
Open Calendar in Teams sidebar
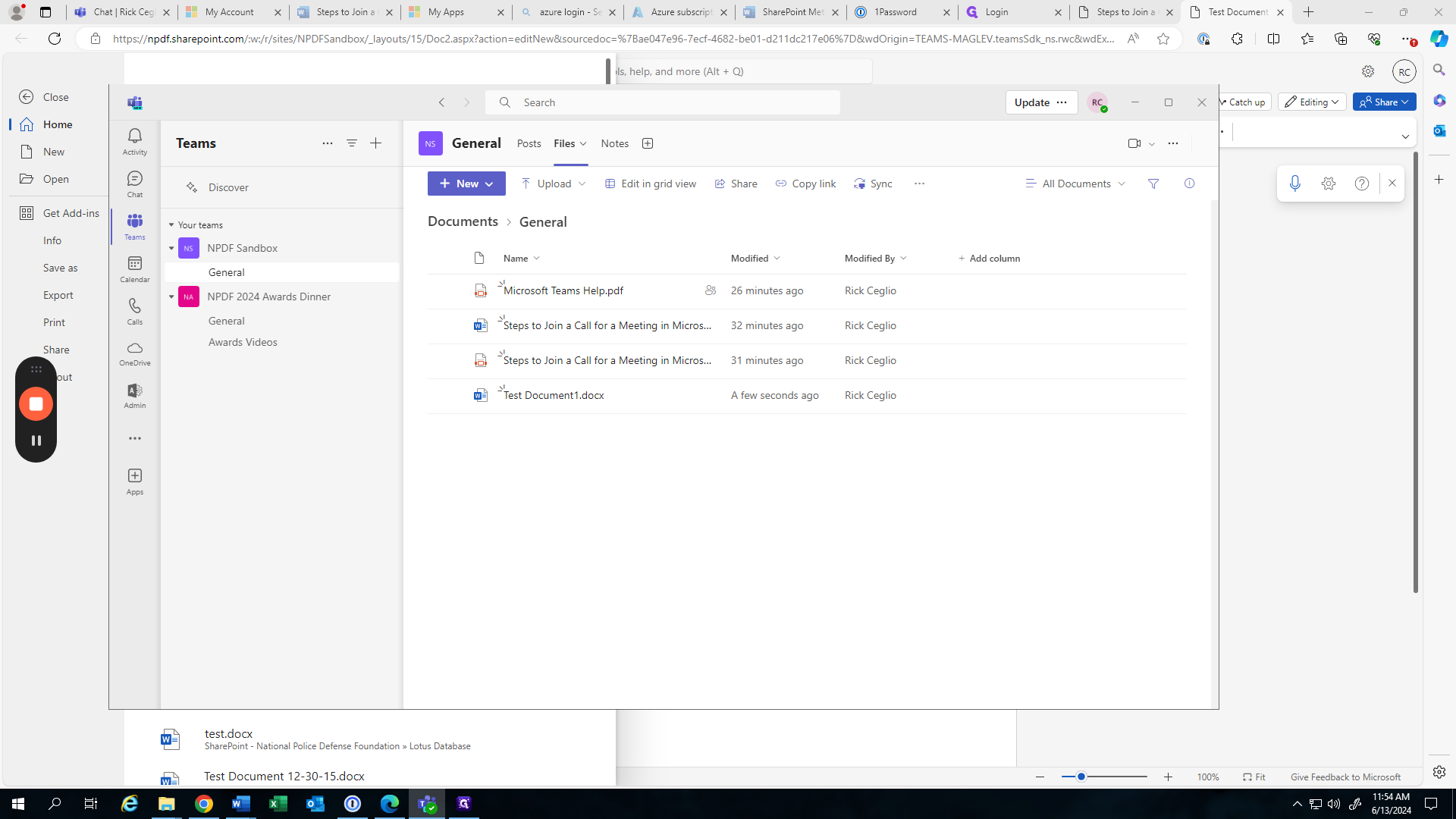pos(134,268)
